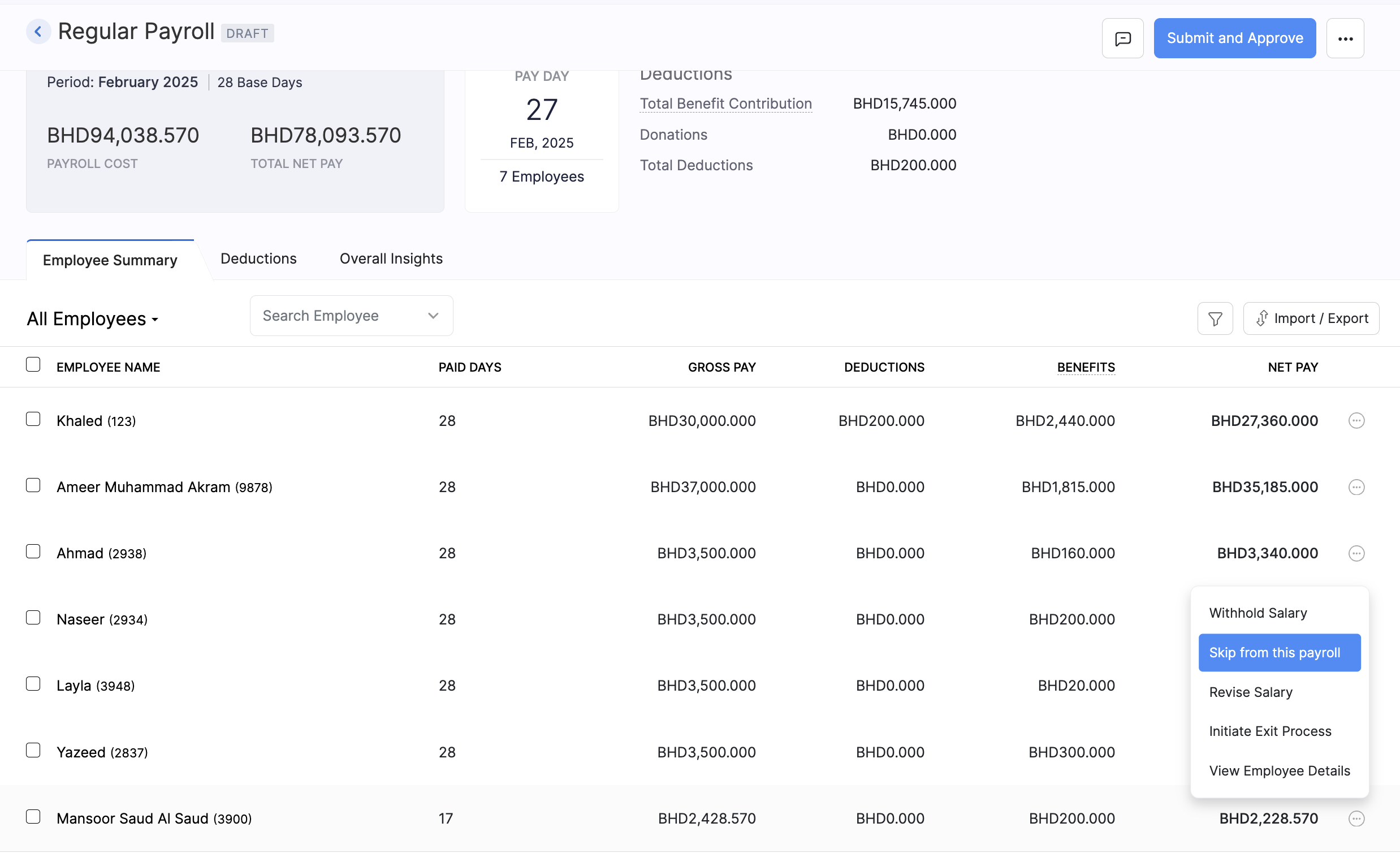Open the comments icon in the header
1400x853 pixels.
pos(1122,37)
